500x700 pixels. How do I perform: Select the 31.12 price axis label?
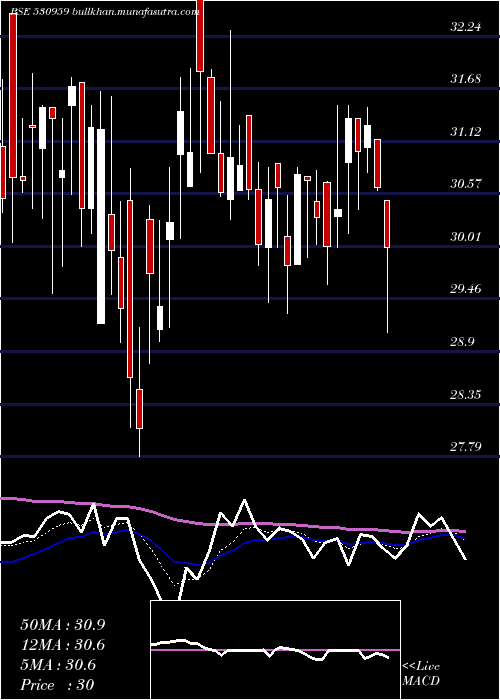pyautogui.click(x=466, y=132)
